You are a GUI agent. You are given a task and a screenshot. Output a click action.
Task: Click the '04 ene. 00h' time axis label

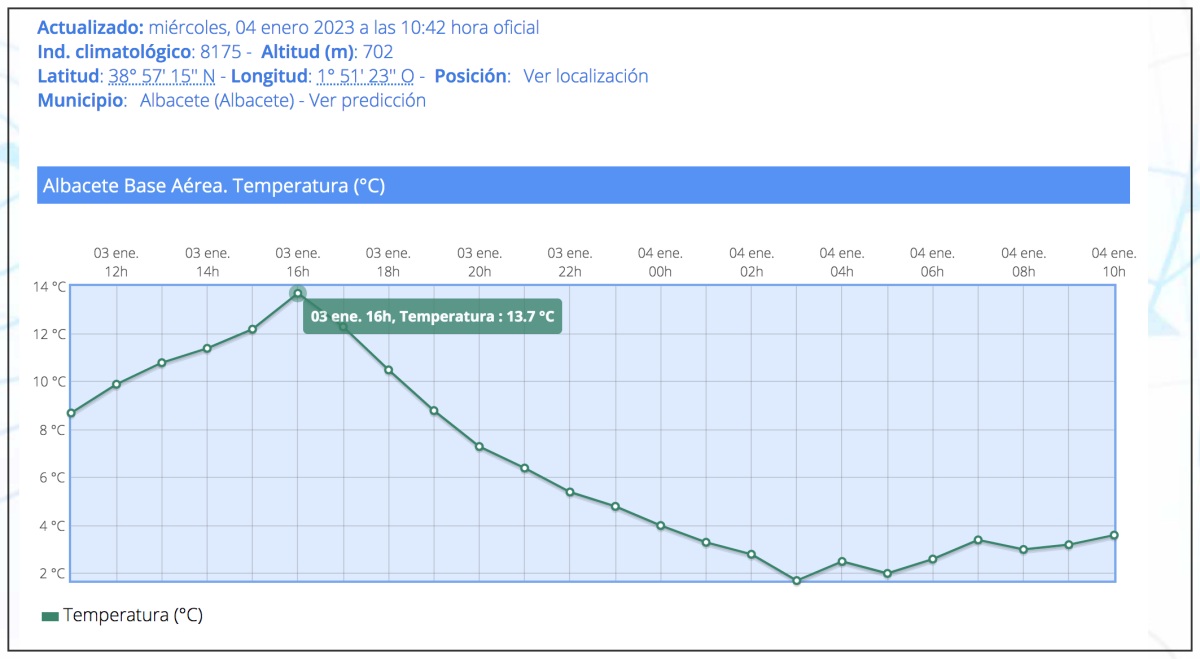[660, 262]
